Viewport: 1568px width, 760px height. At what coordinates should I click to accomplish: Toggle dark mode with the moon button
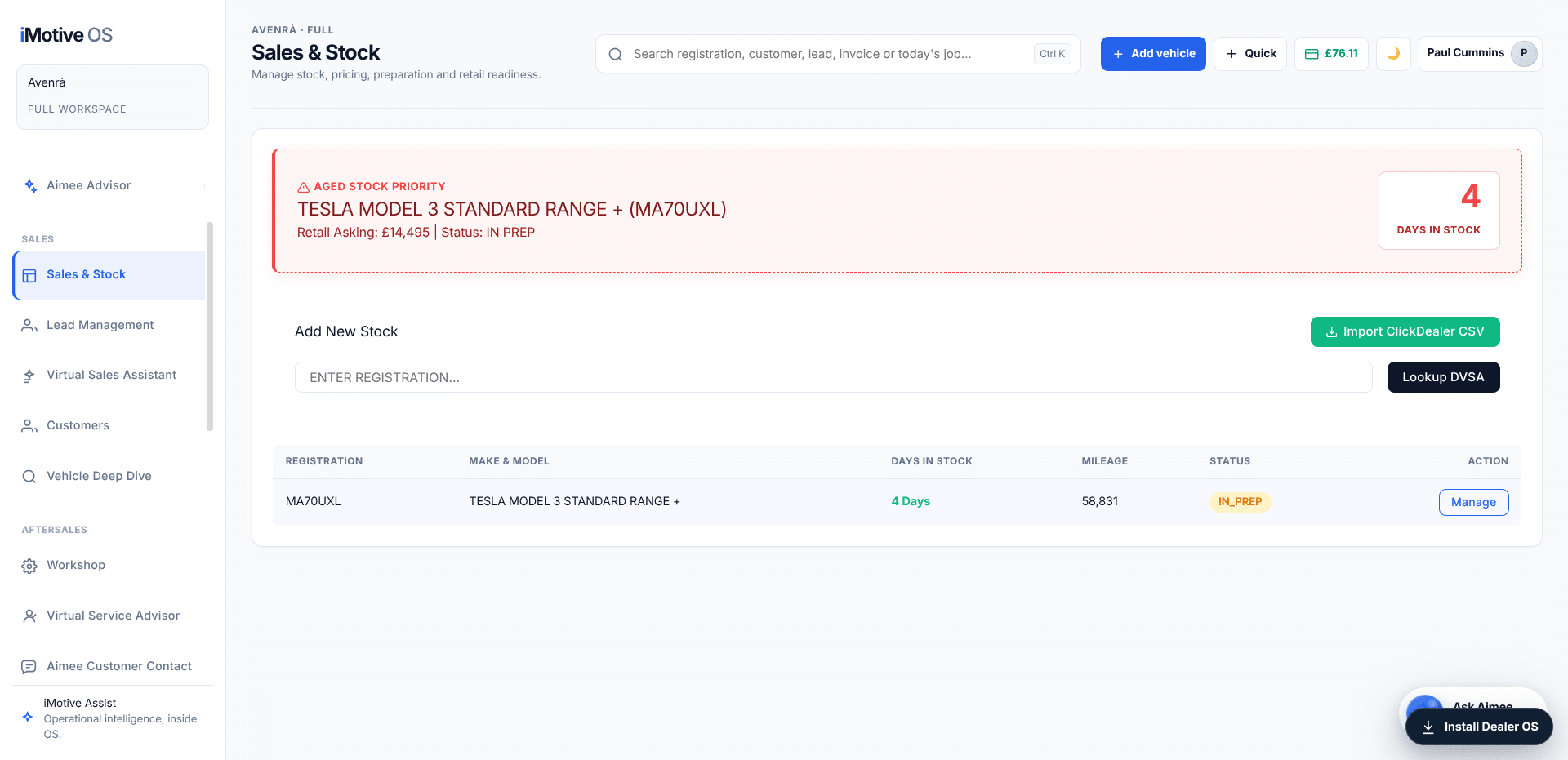pos(1393,54)
